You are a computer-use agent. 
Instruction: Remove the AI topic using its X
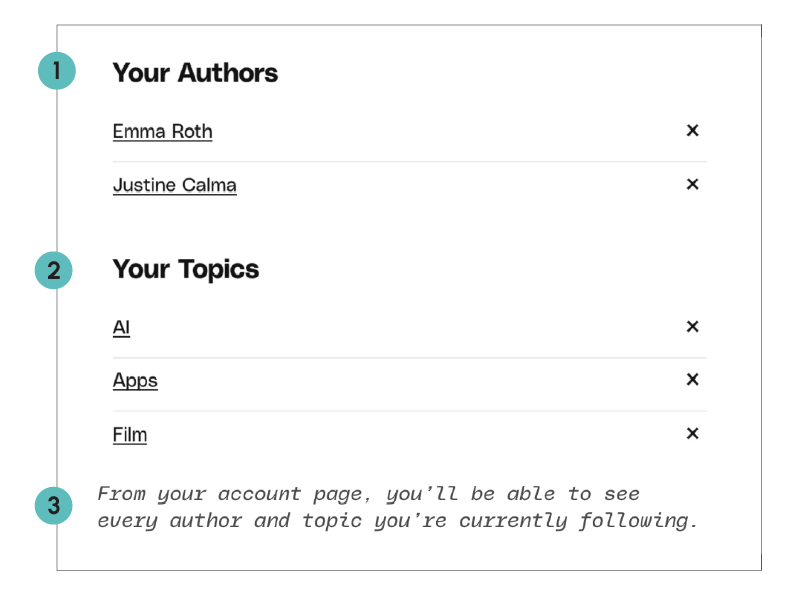pyautogui.click(x=692, y=327)
